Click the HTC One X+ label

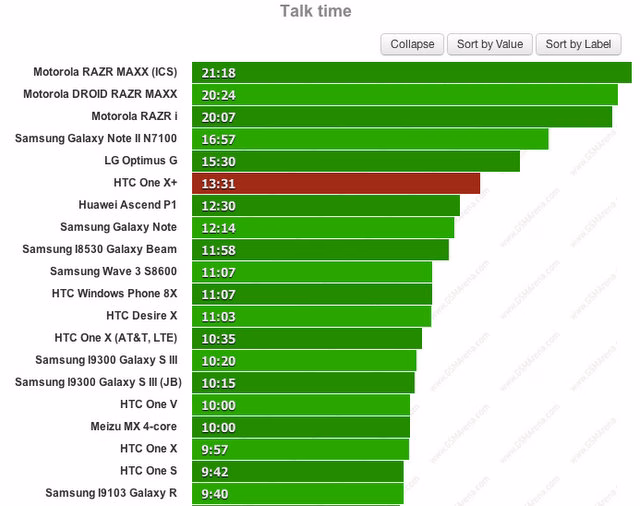tap(145, 182)
